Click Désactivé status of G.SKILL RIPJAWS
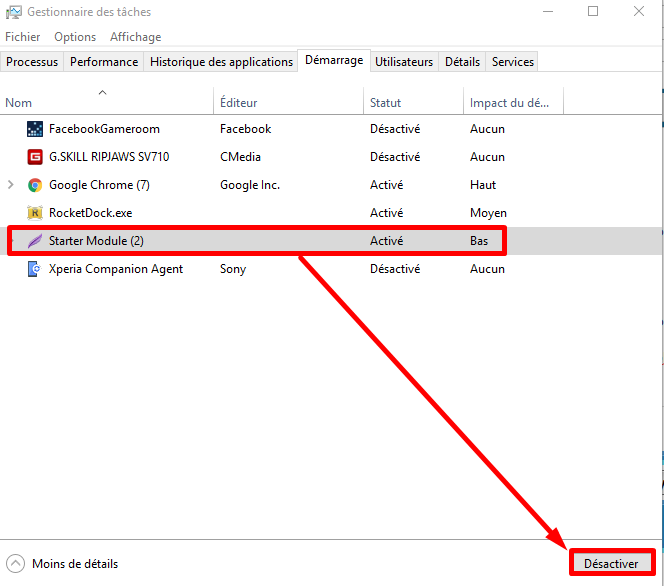Viewport: 664px width, 586px height. click(395, 157)
